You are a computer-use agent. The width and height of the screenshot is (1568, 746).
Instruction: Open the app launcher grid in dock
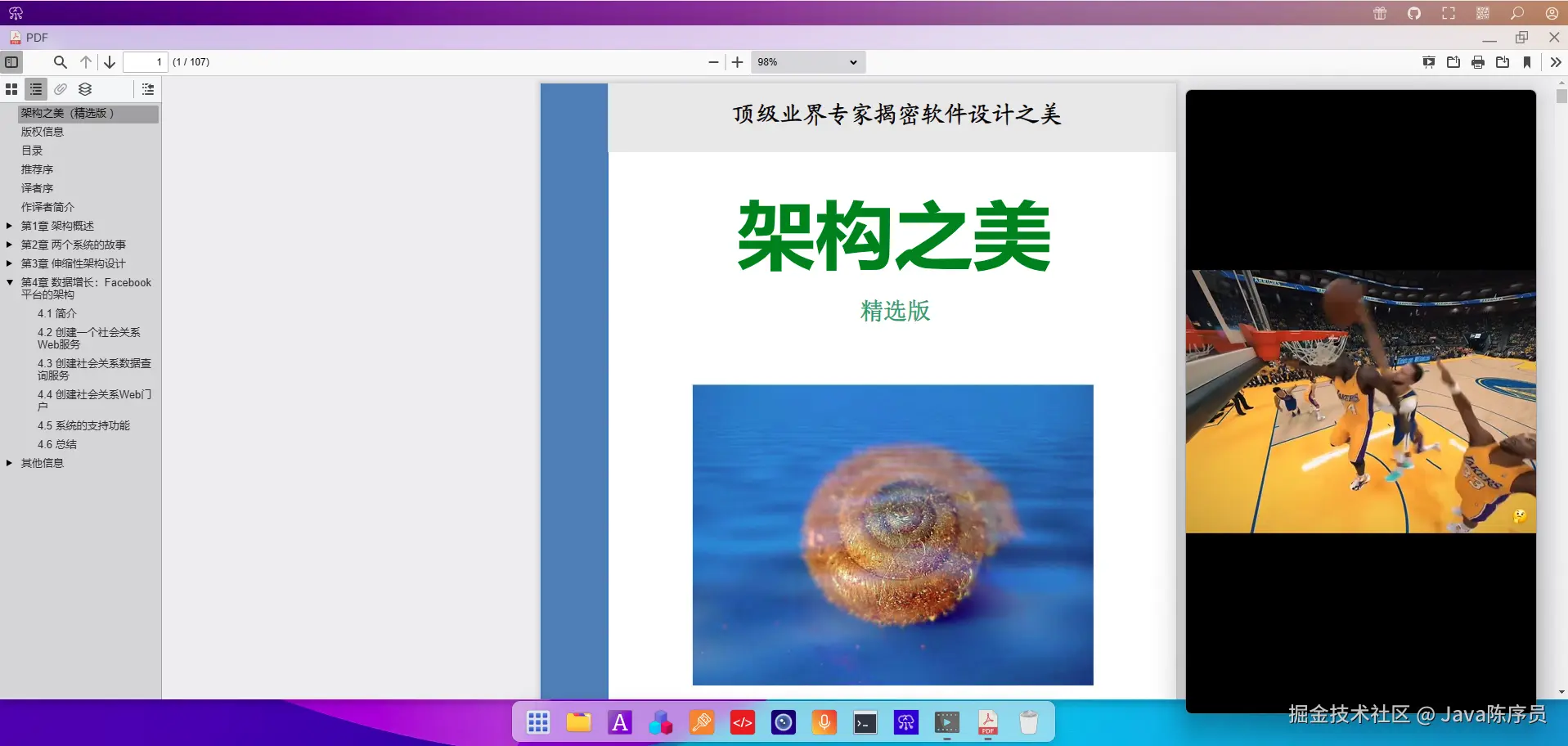[538, 722]
